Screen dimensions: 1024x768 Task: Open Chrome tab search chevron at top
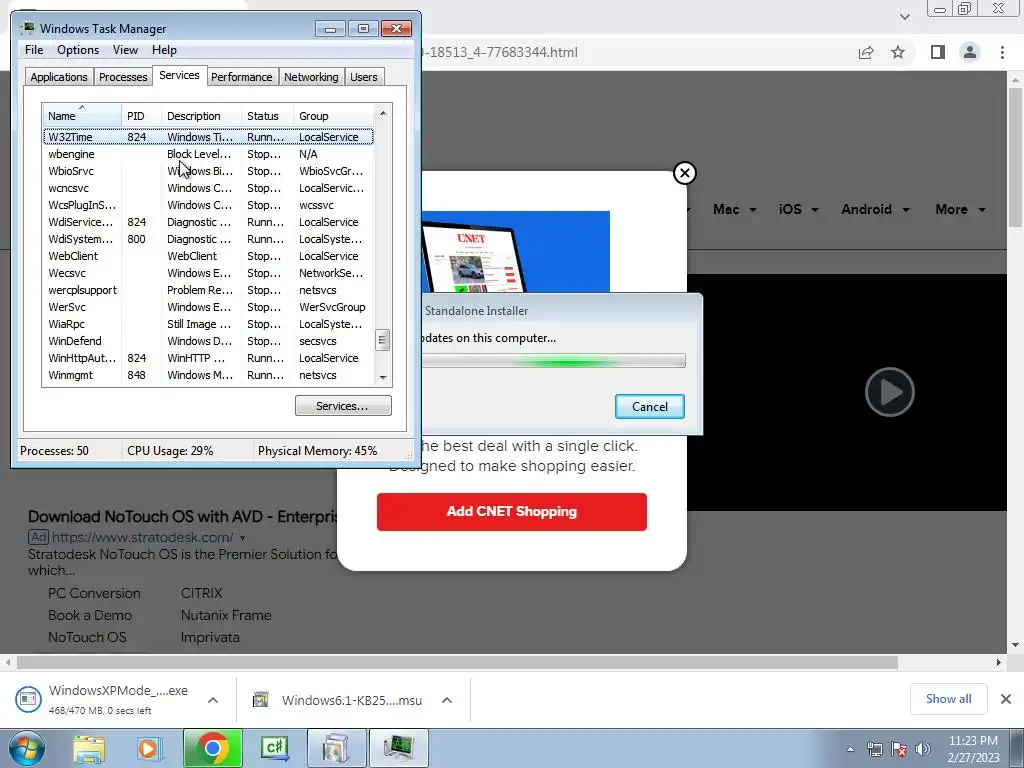[904, 16]
